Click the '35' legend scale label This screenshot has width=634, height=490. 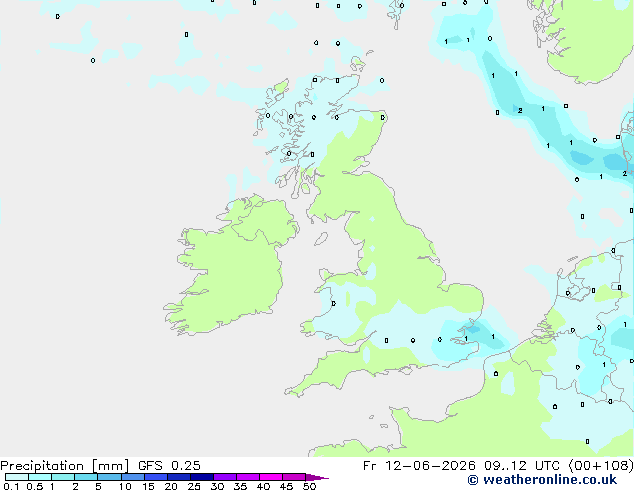240,486
